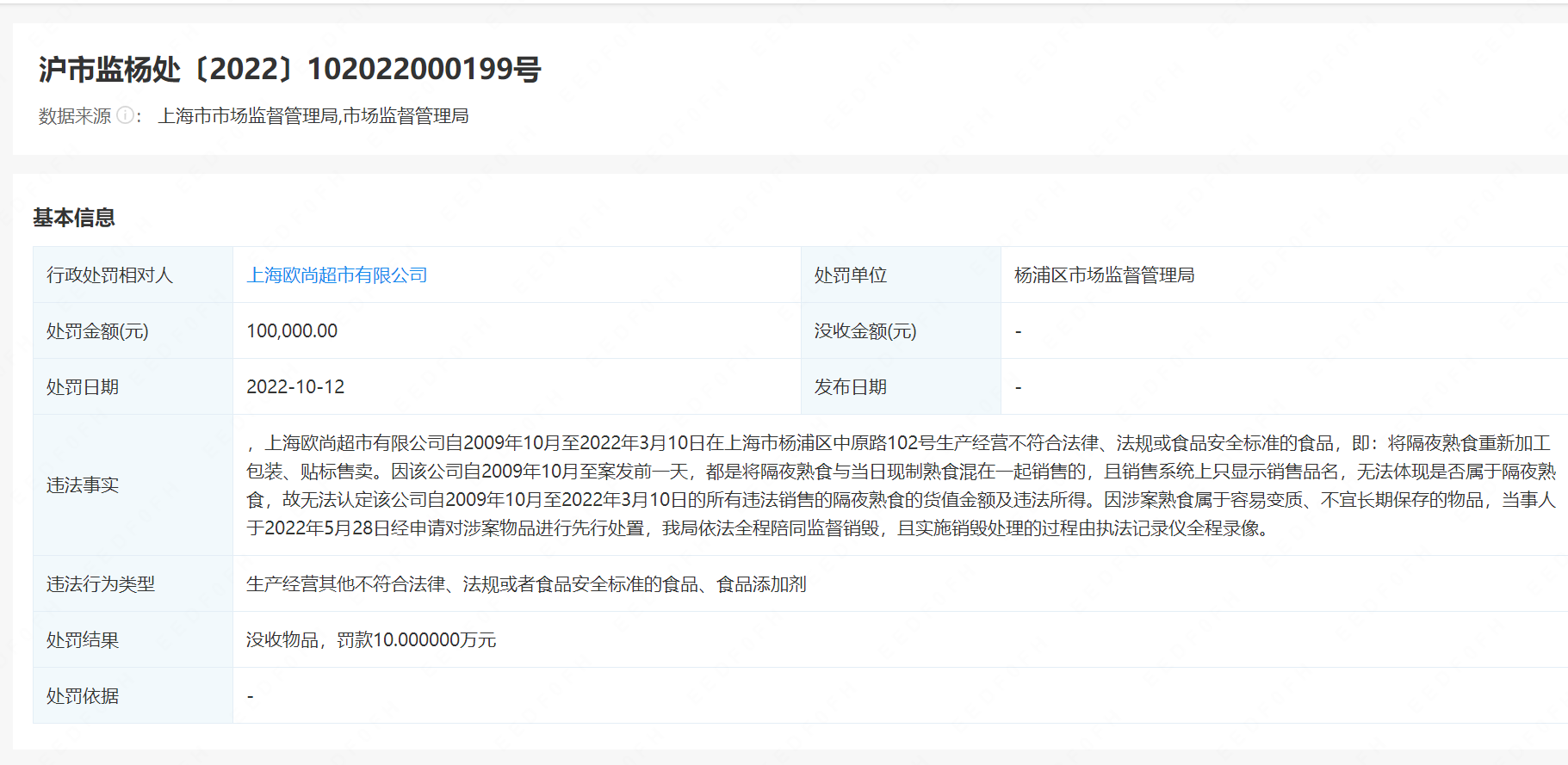Click the info icon beside 数据来源
1568x765 pixels.
coord(125,115)
